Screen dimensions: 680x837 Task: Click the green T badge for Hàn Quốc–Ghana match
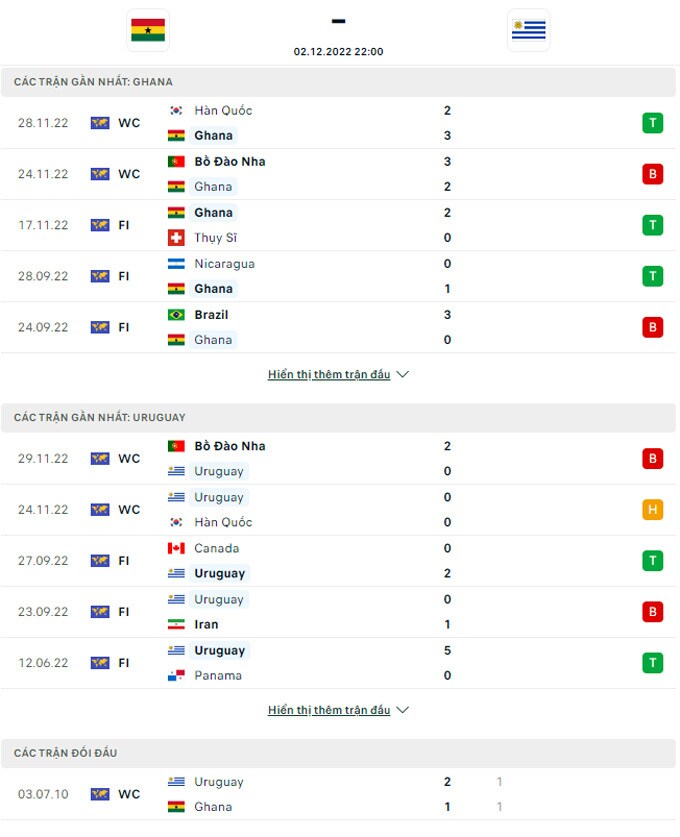click(652, 123)
